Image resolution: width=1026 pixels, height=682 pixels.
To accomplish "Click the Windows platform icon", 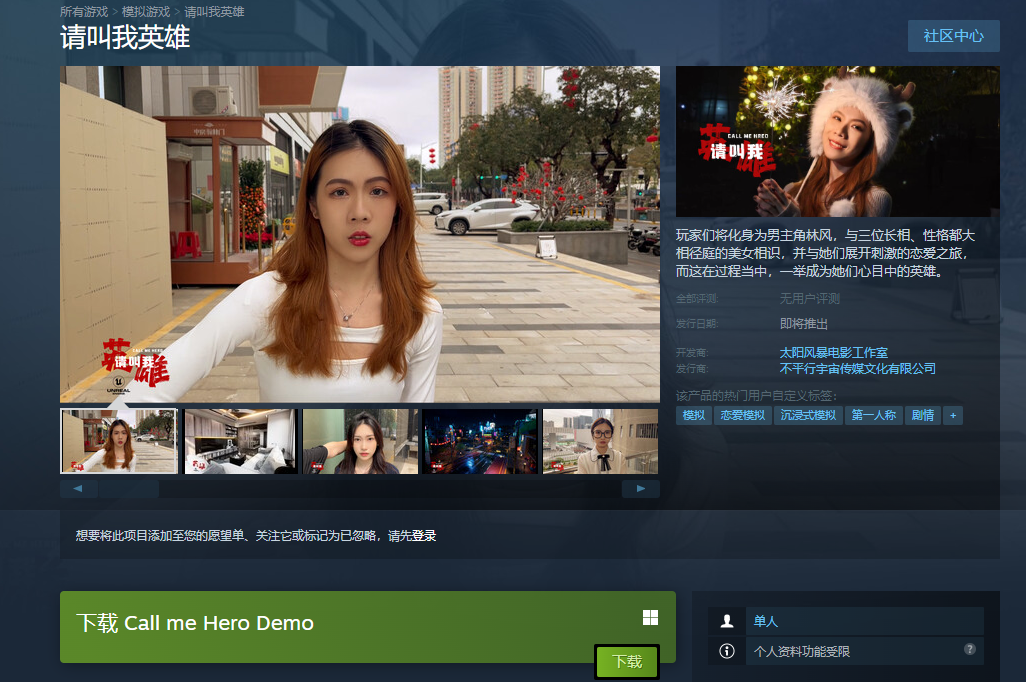I will click(x=650, y=618).
